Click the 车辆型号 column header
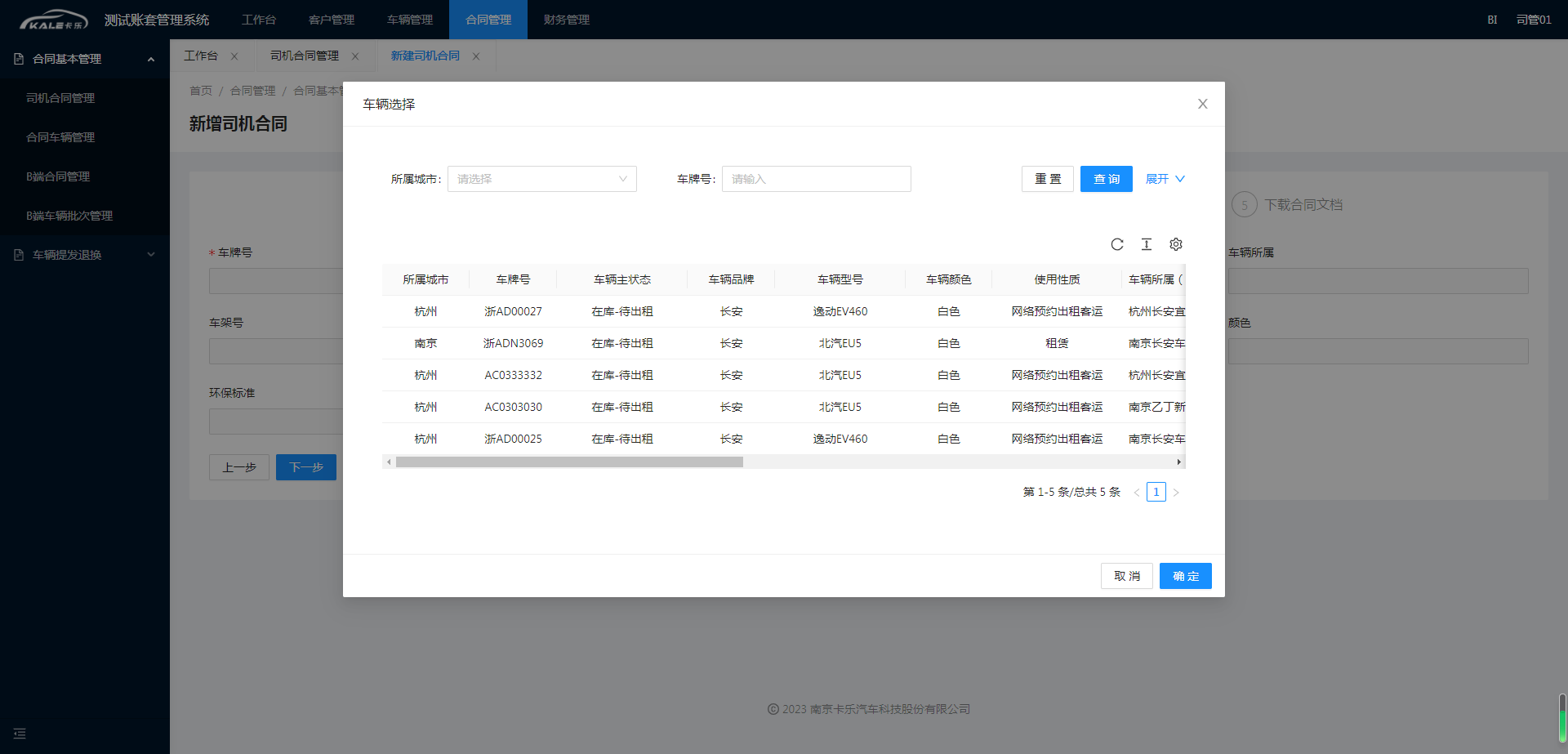This screenshot has height=754, width=1568. click(x=840, y=279)
